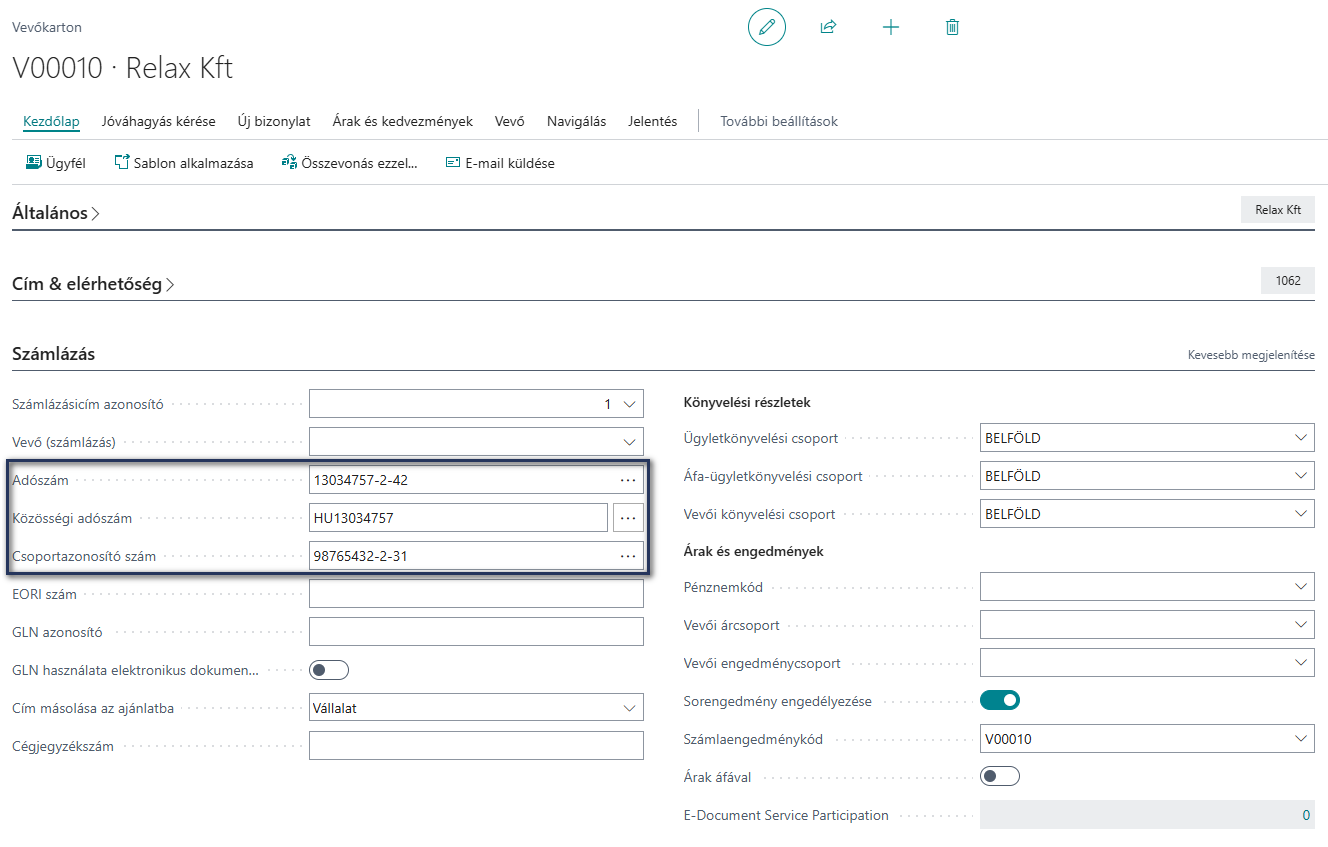Open Árak és kedvezmények menu
The width and height of the screenshot is (1328, 847).
pos(403,122)
